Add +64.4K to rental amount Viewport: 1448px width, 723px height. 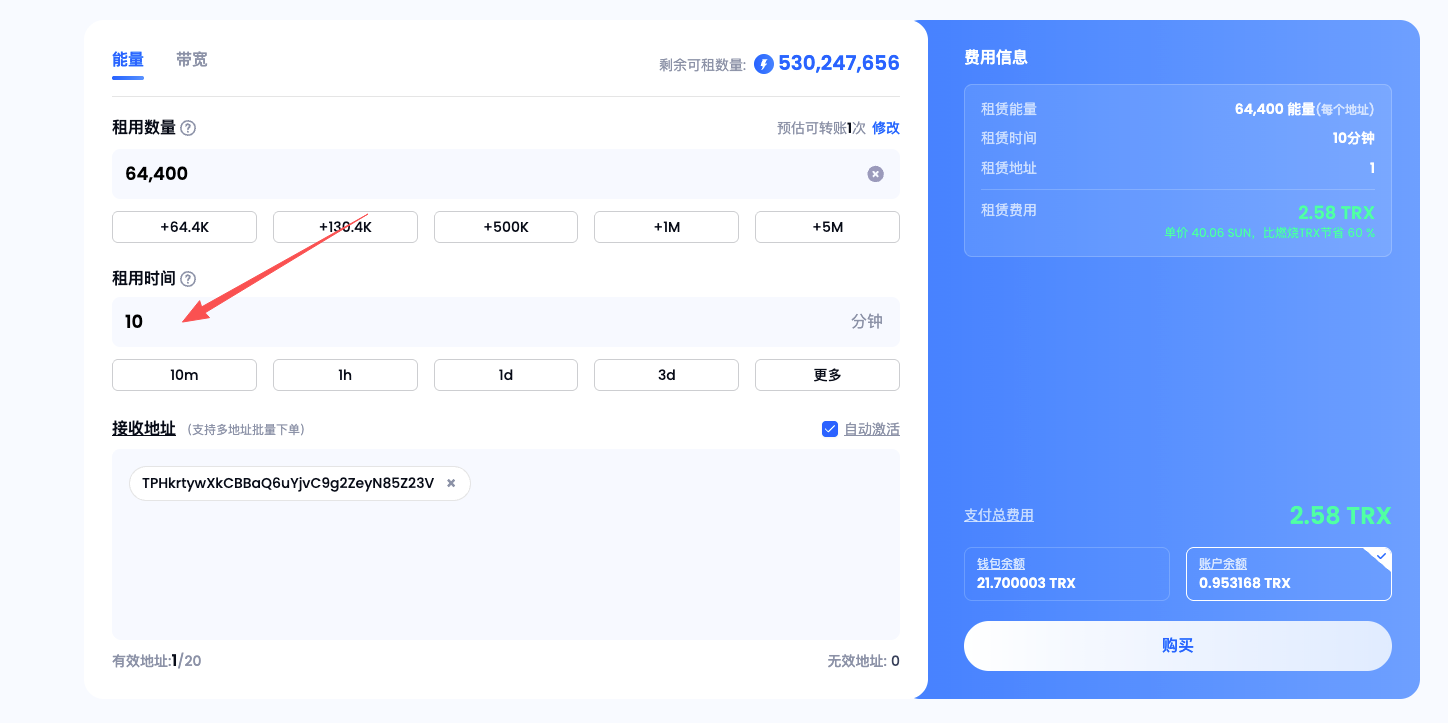coord(184,227)
